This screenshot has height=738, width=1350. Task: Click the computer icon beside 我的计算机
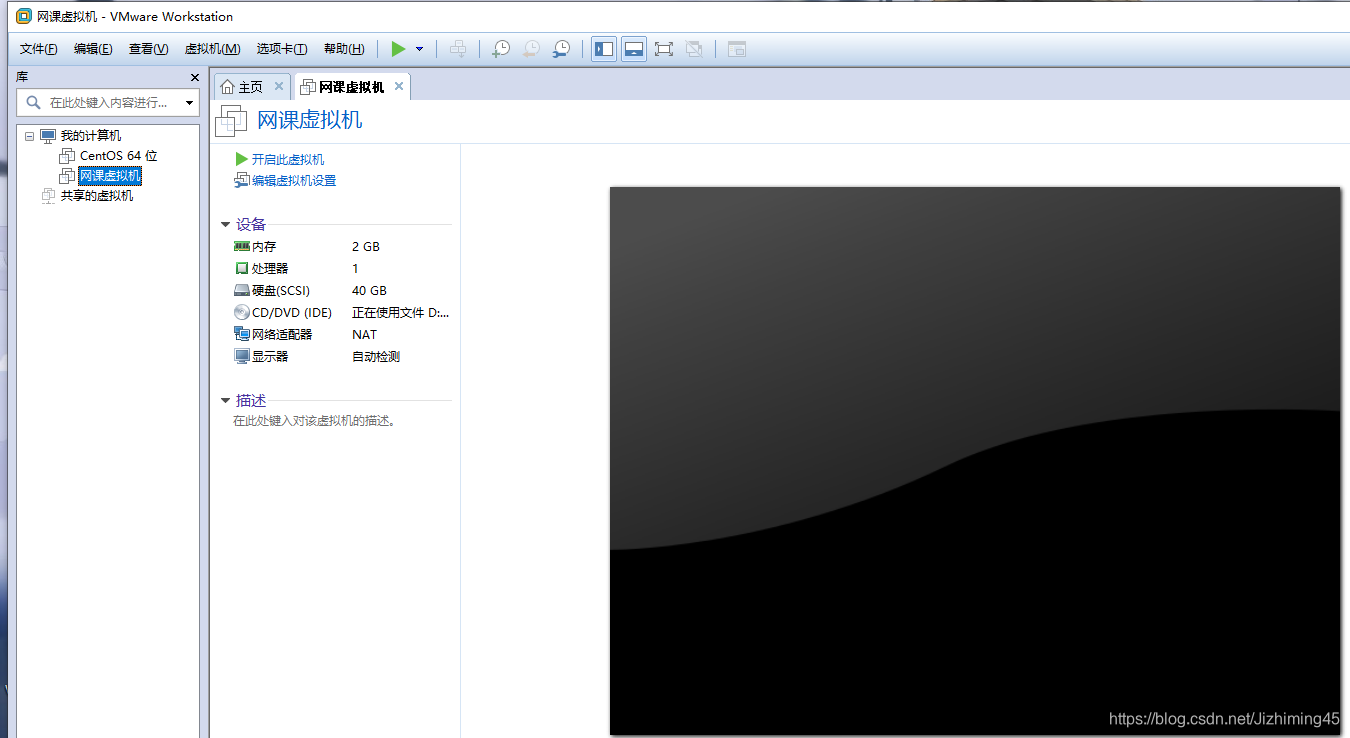pos(48,136)
